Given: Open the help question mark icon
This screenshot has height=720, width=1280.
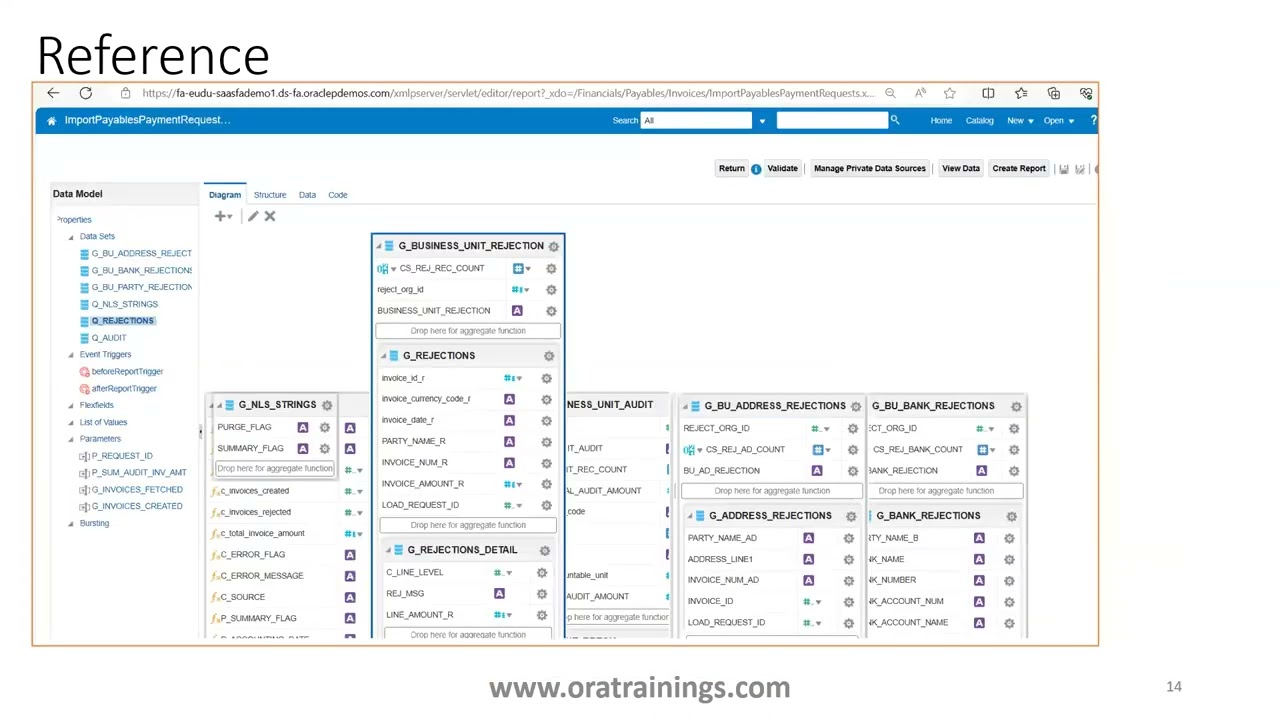Looking at the screenshot, I should click(x=1093, y=120).
